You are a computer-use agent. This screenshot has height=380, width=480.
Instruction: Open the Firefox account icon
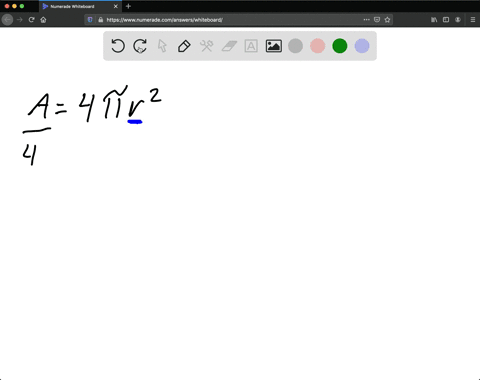458,20
